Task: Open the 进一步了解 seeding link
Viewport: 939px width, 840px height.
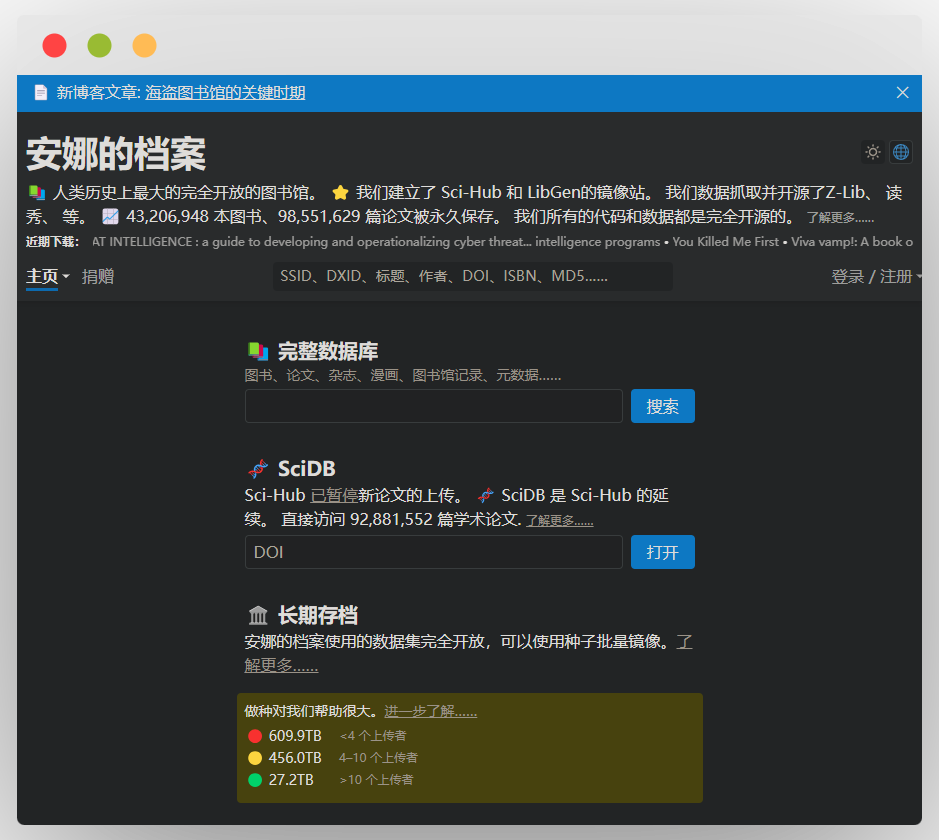Action: pos(430,711)
